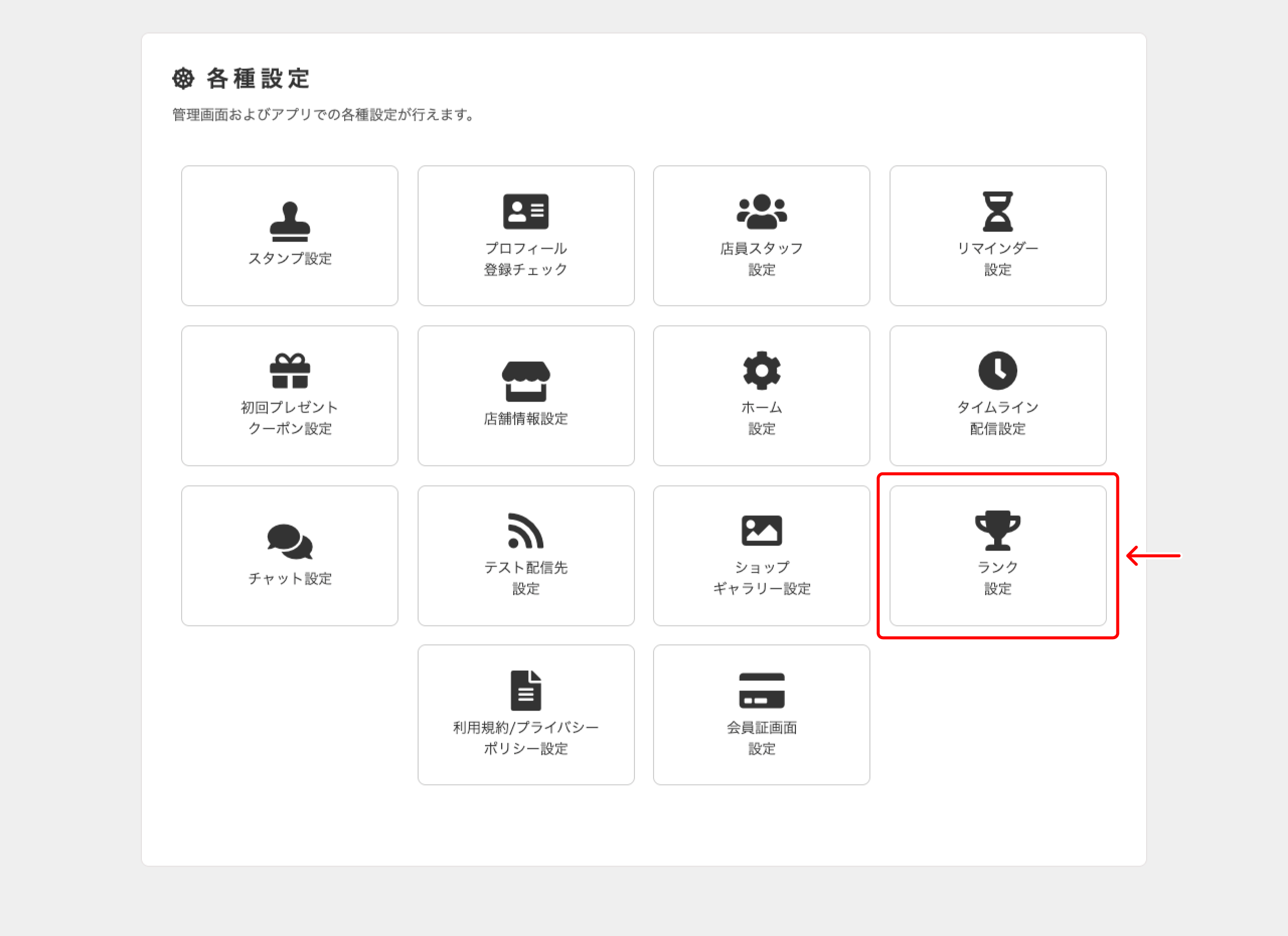Click the trophy icon for rank settings

998,530
